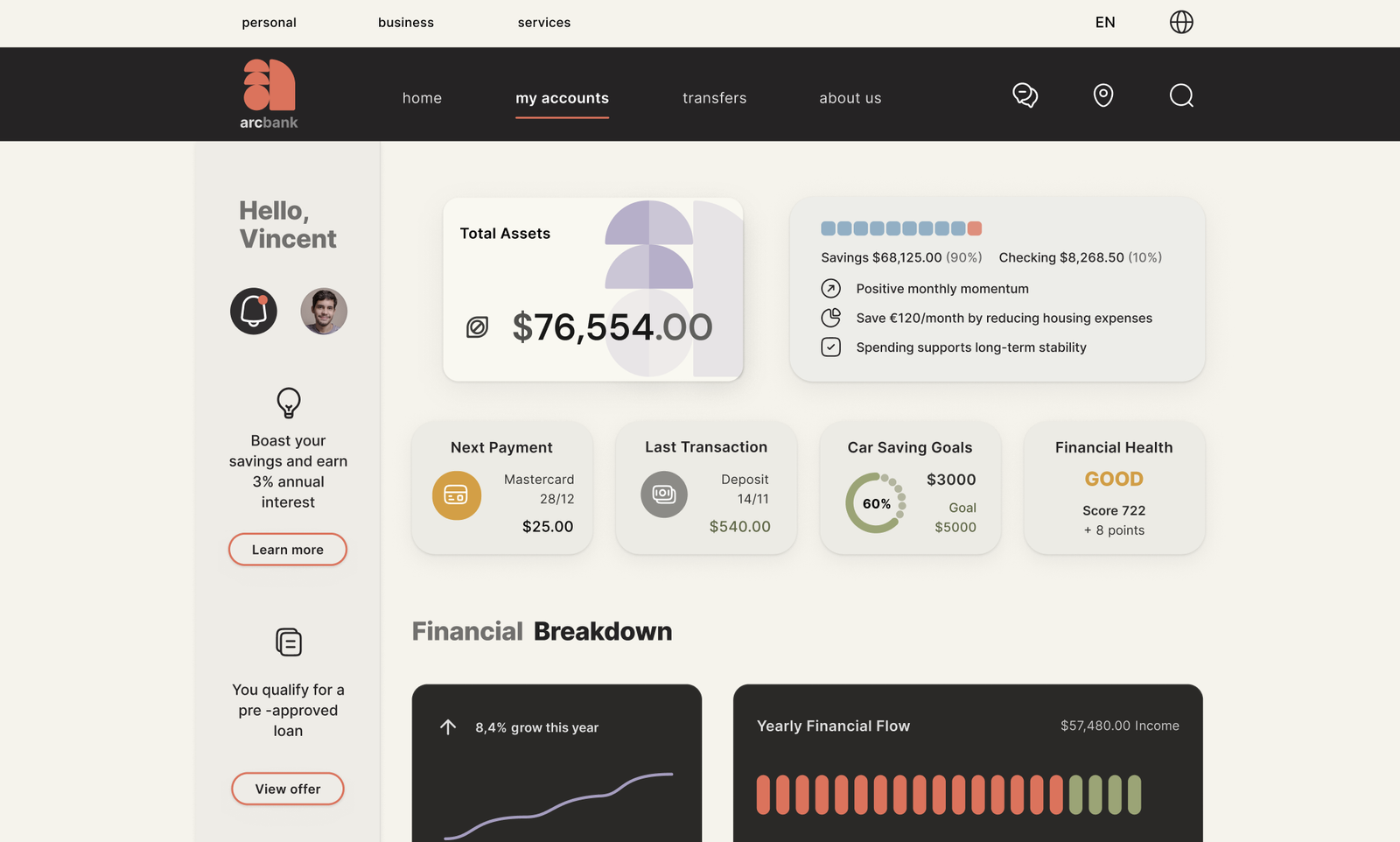Open notifications bell icon
This screenshot has width=1400, height=842.
click(254, 311)
